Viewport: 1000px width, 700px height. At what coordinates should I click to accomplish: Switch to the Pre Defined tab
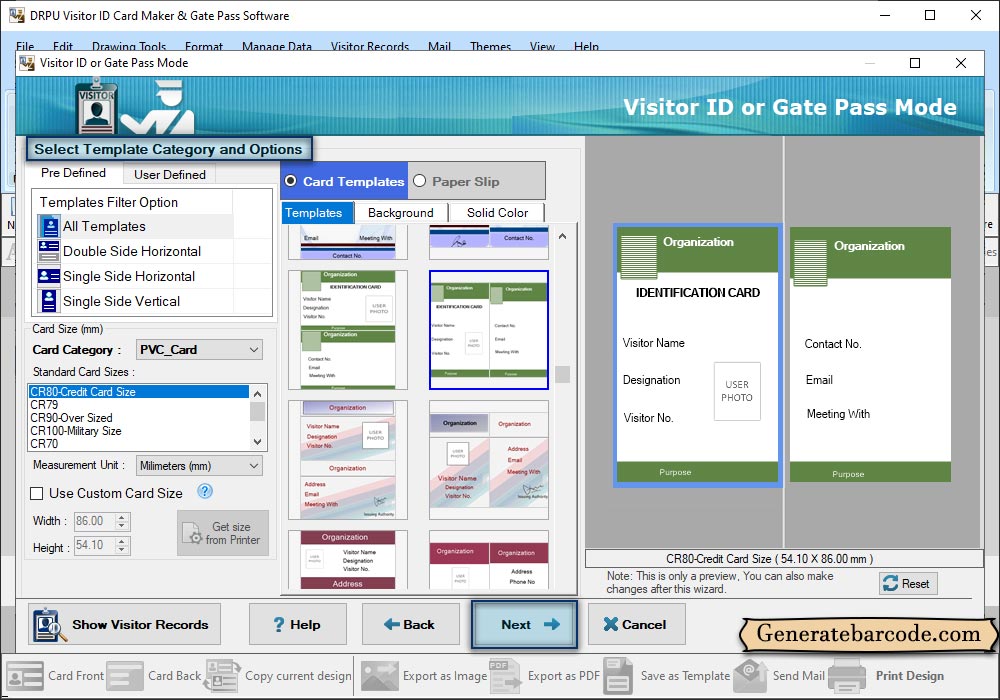[73, 173]
